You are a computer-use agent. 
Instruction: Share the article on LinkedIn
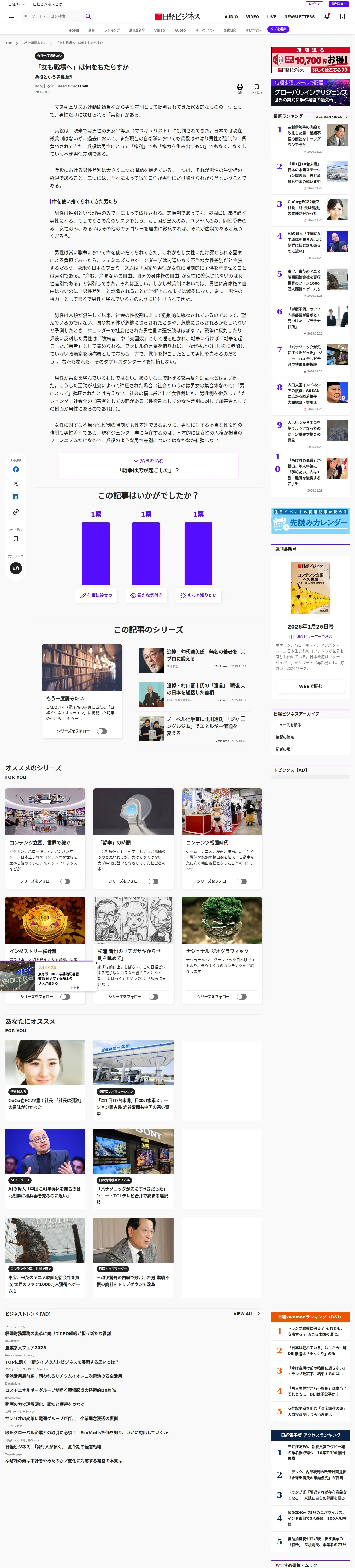coord(16,497)
